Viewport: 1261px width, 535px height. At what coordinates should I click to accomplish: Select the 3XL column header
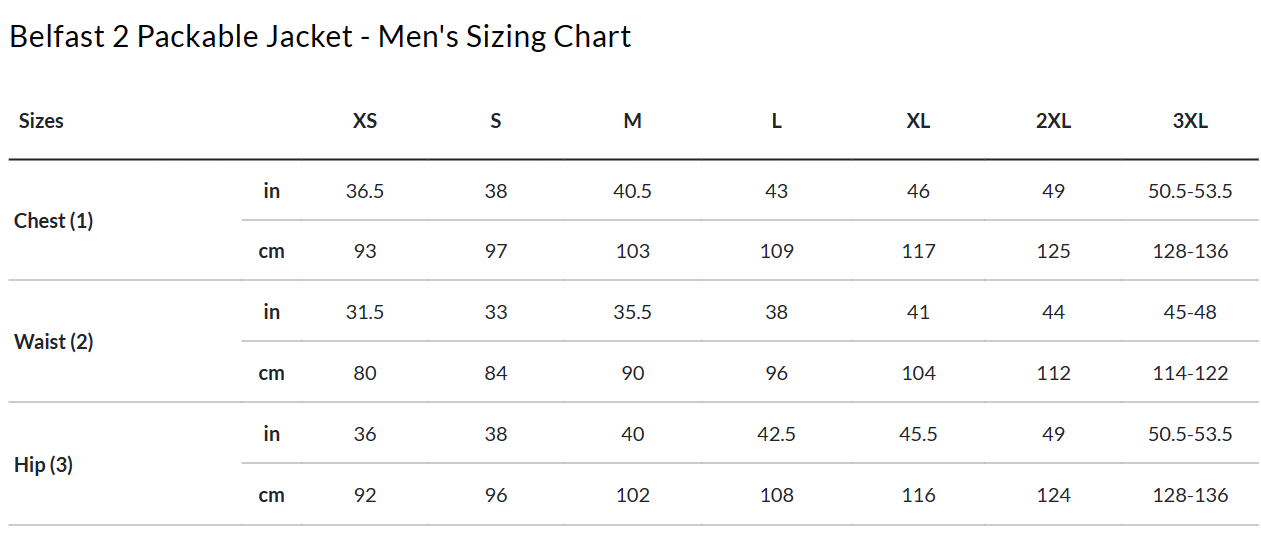coord(1190,121)
